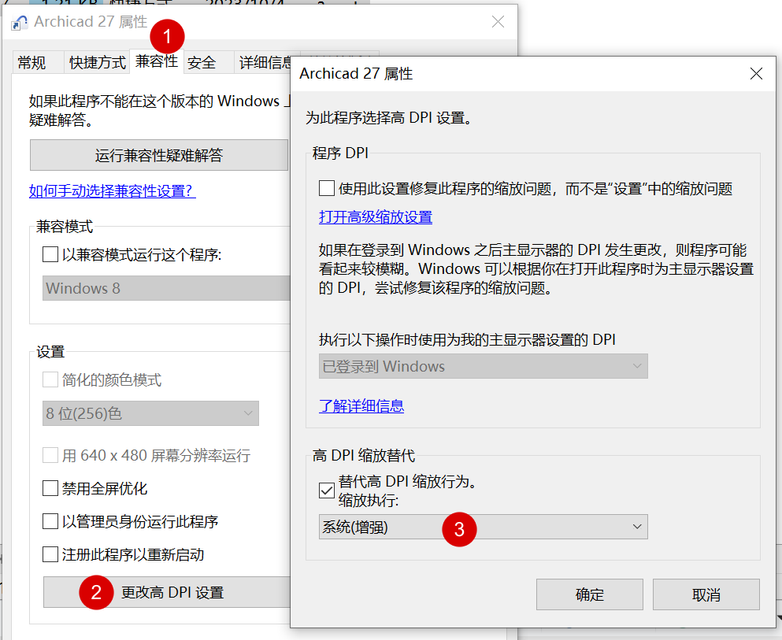Select the 兼容性 tab
This screenshot has width=782, height=640.
point(157,61)
